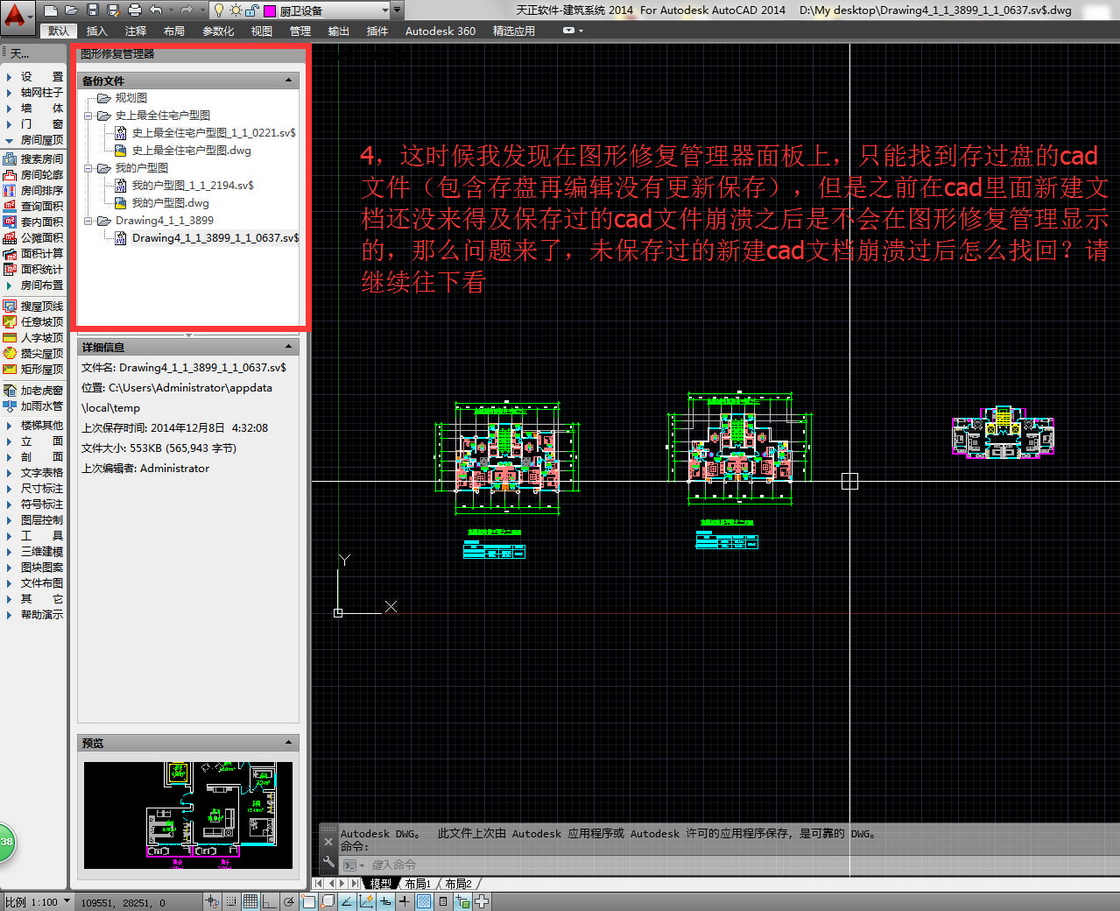This screenshot has width=1120, height=911.
Task: Click the Undo arrow icon
Action: [156, 10]
